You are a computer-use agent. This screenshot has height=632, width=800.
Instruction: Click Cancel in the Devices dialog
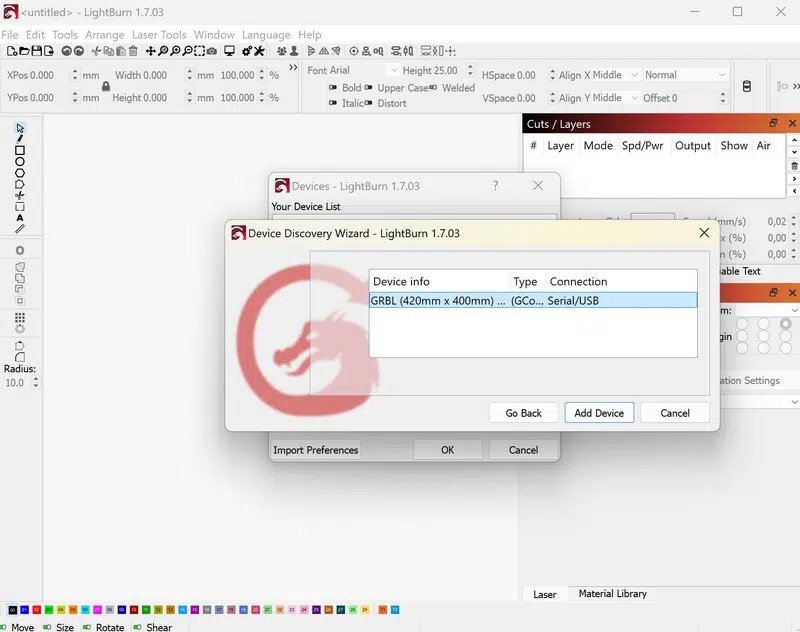(x=523, y=450)
